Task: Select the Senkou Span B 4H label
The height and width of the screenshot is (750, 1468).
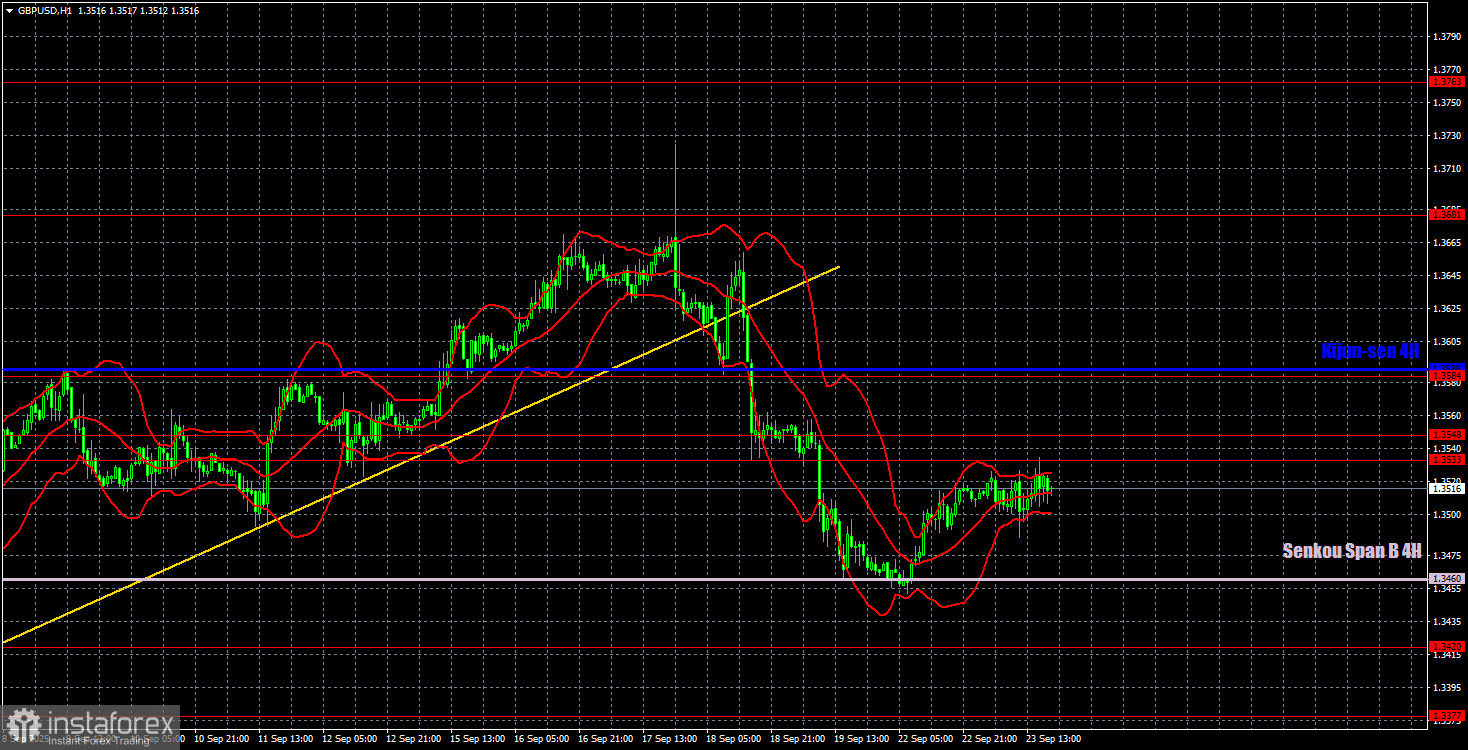Action: 1352,551
